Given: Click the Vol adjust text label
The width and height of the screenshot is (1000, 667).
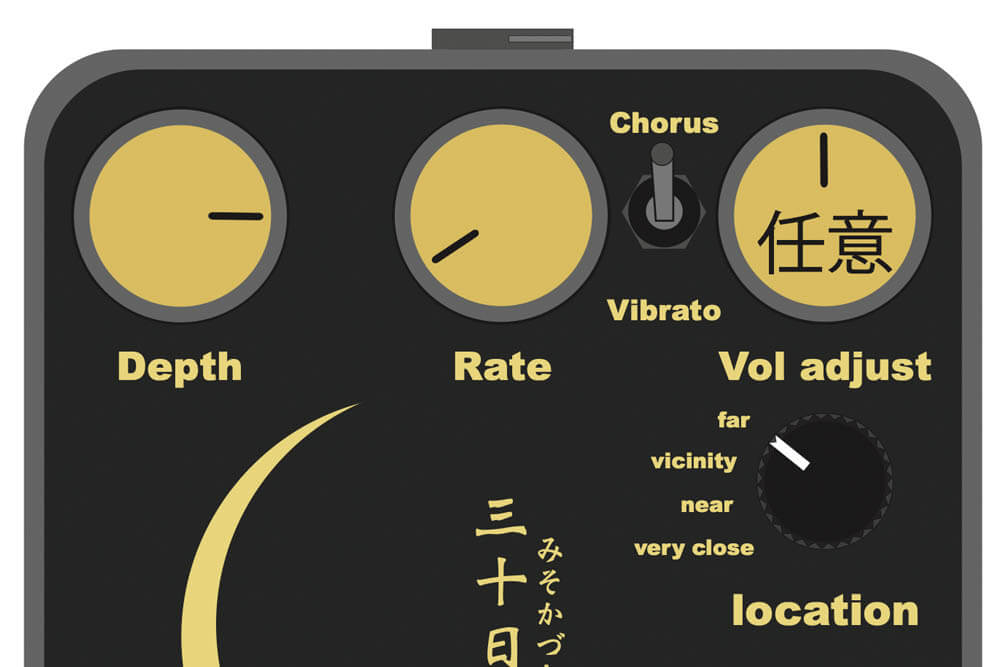Looking at the screenshot, I should [825, 368].
